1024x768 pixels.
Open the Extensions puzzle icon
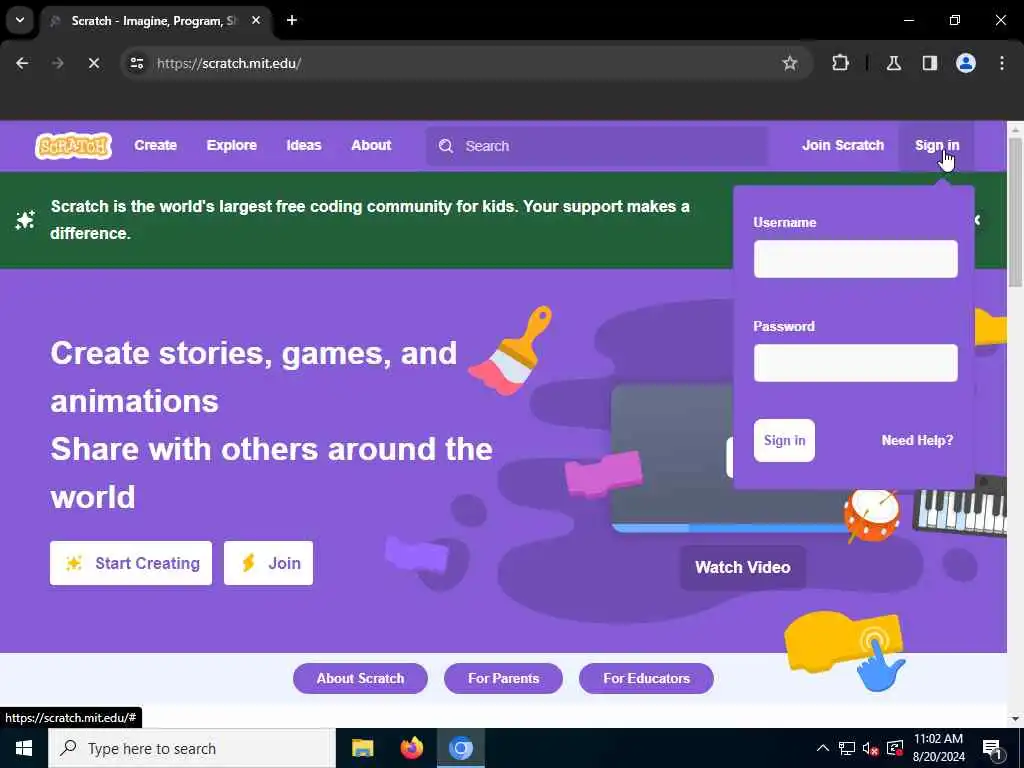[840, 63]
